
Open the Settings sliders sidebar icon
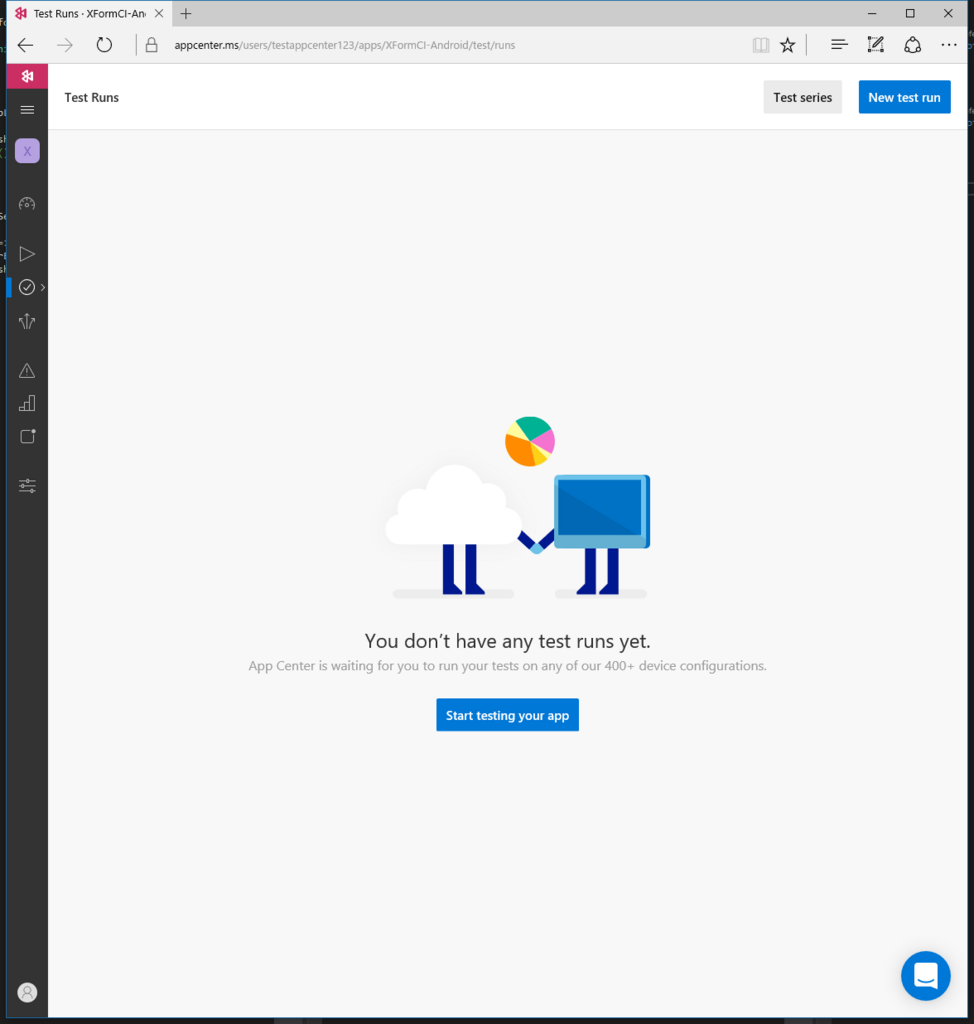point(27,486)
